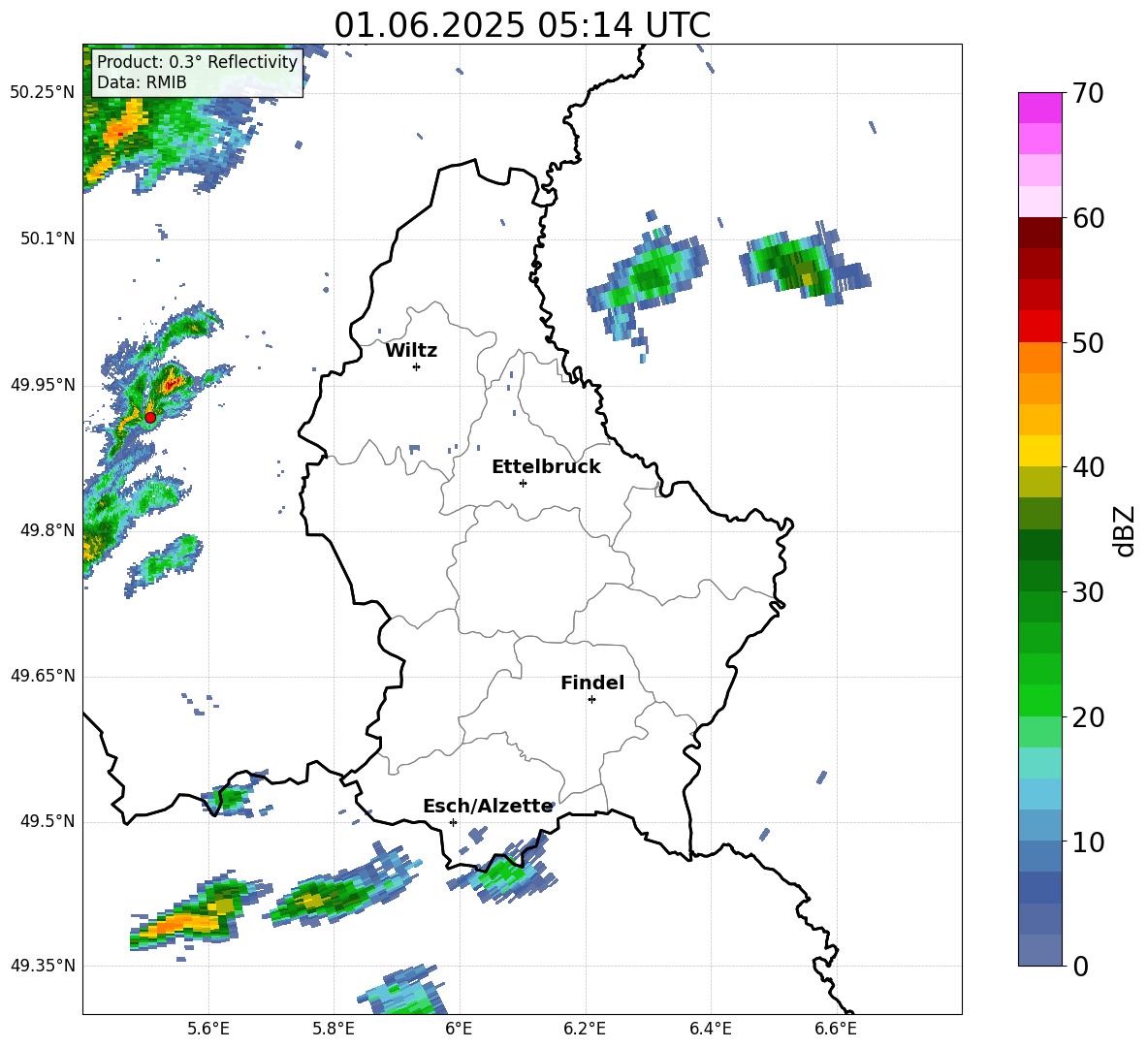Click the dBZ colorbar axis label
This screenshot has height=1048, width=1148.
coord(1126,530)
